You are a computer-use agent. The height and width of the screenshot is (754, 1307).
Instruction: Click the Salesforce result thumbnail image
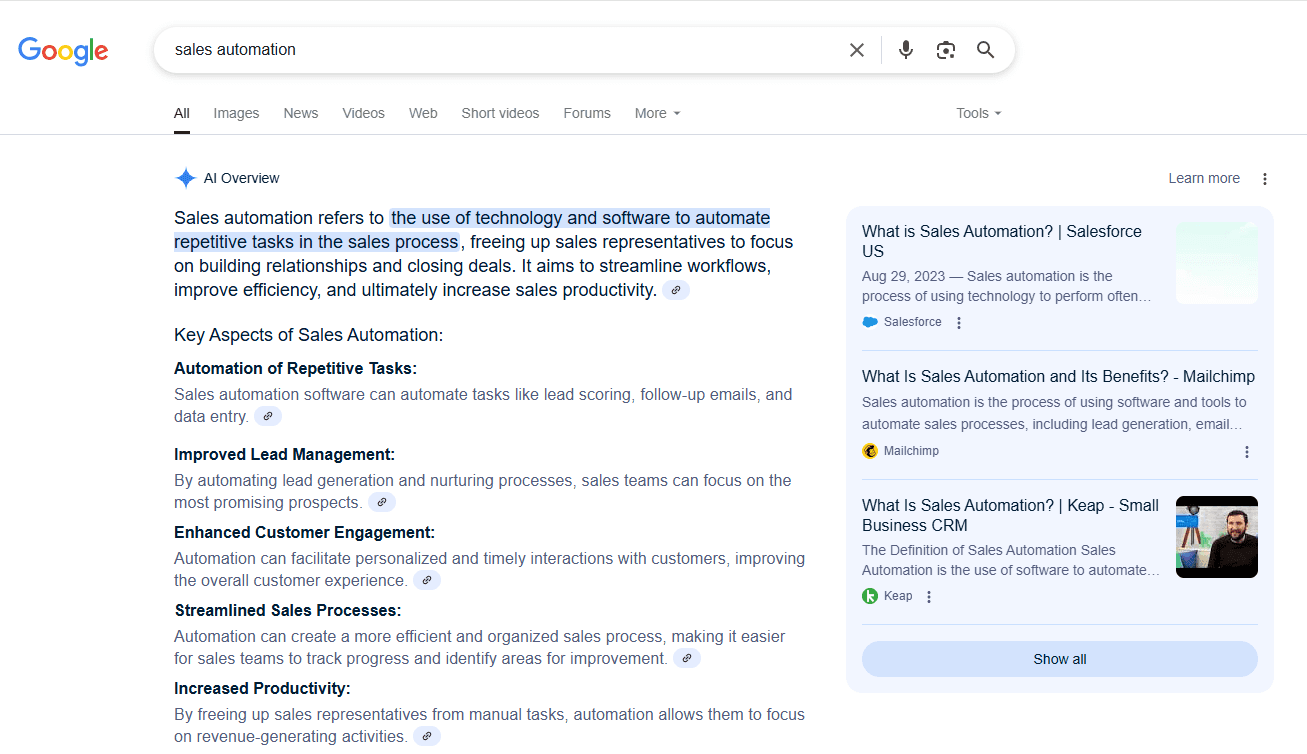[x=1217, y=263]
